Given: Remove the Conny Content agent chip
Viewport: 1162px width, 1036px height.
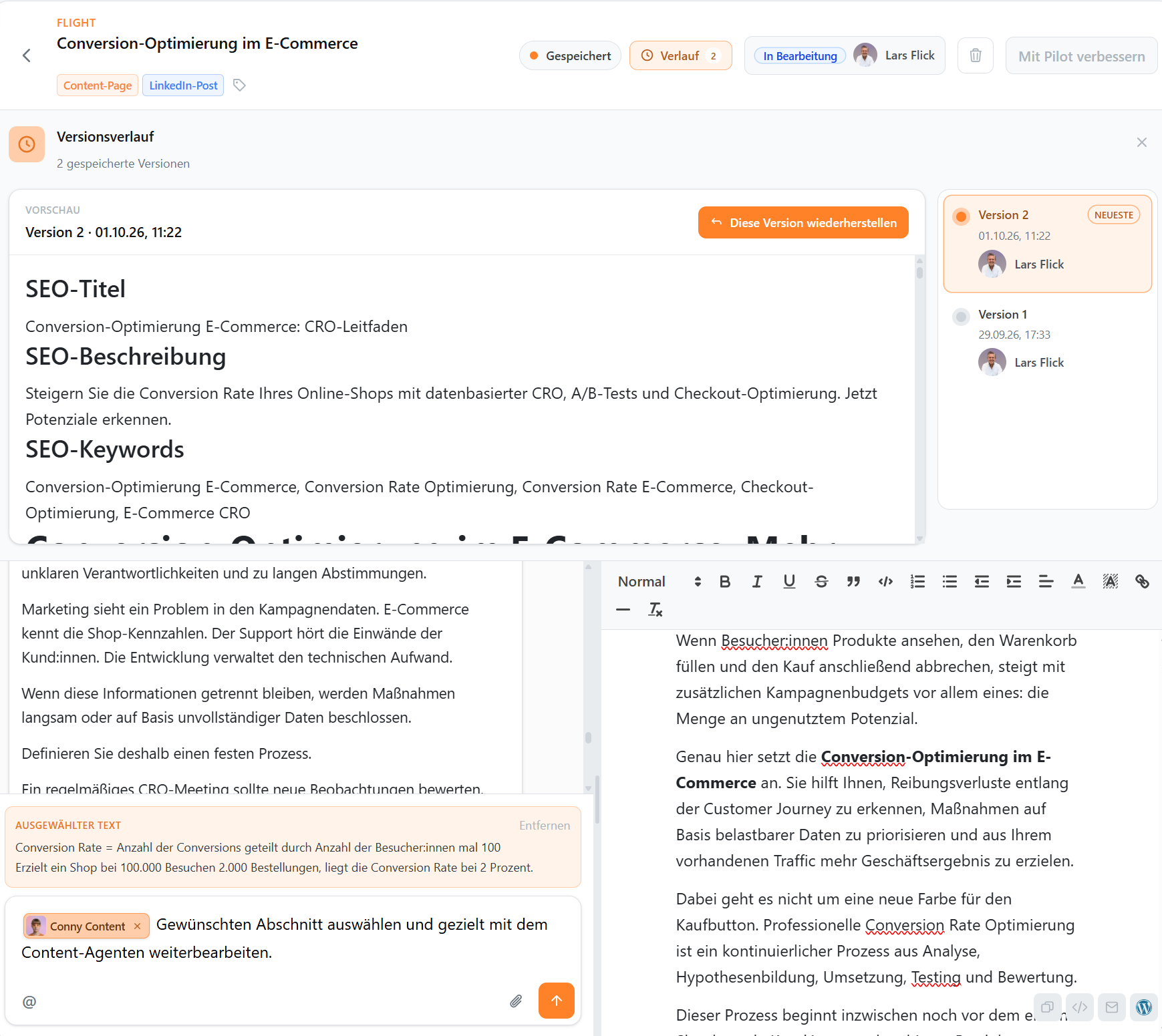Looking at the screenshot, I should [x=137, y=926].
